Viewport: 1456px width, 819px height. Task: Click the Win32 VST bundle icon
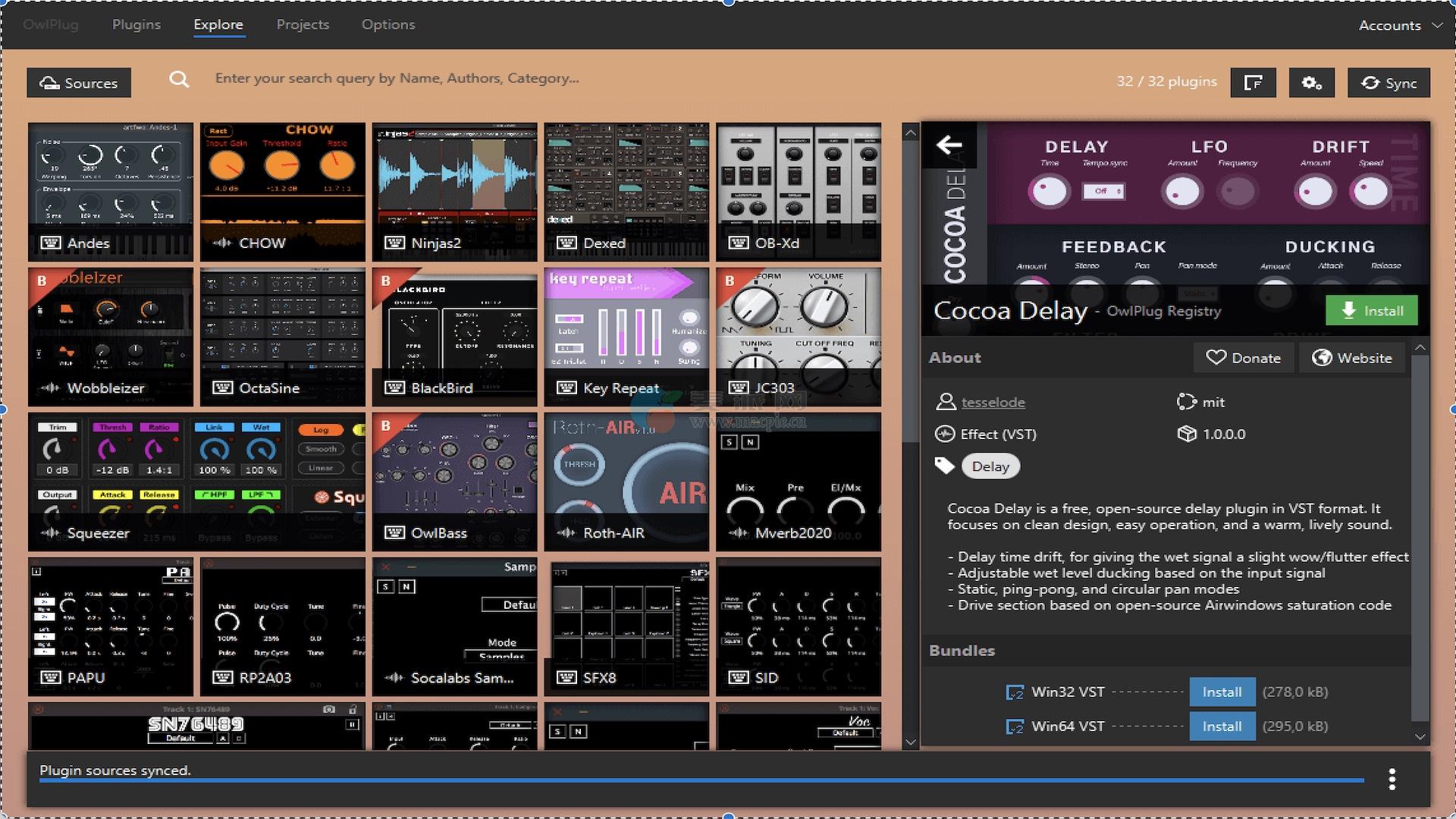(1014, 692)
